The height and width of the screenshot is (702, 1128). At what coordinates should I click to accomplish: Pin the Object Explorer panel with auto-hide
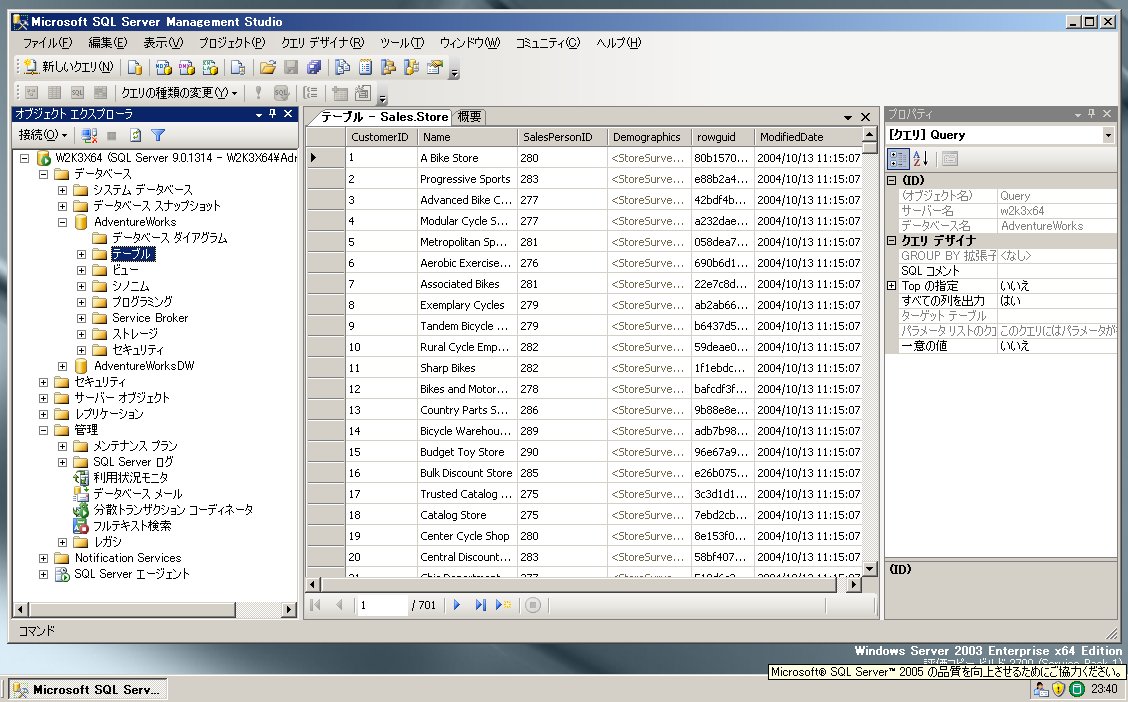[273, 114]
